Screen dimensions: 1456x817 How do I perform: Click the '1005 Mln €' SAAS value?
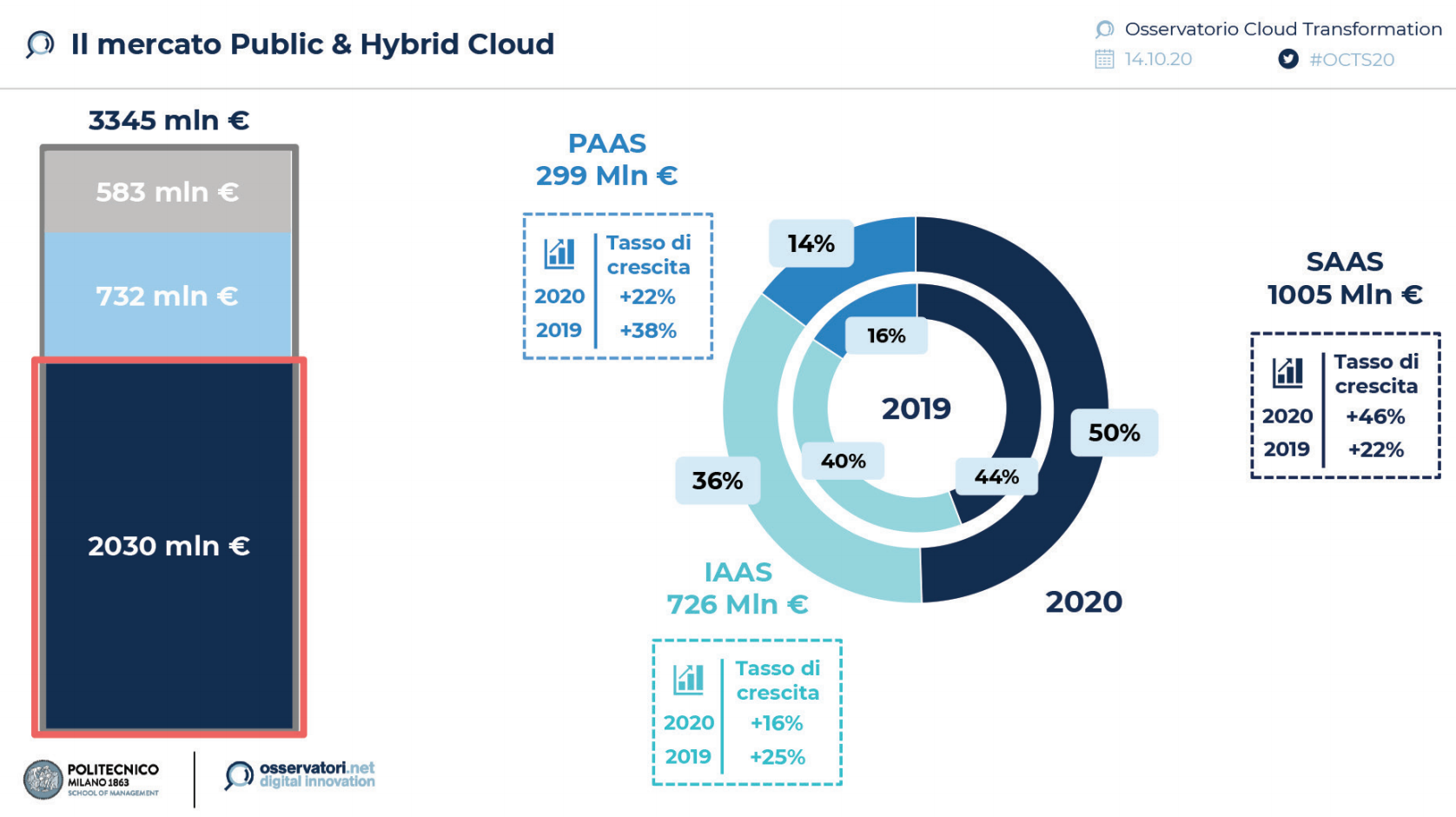[1345, 295]
